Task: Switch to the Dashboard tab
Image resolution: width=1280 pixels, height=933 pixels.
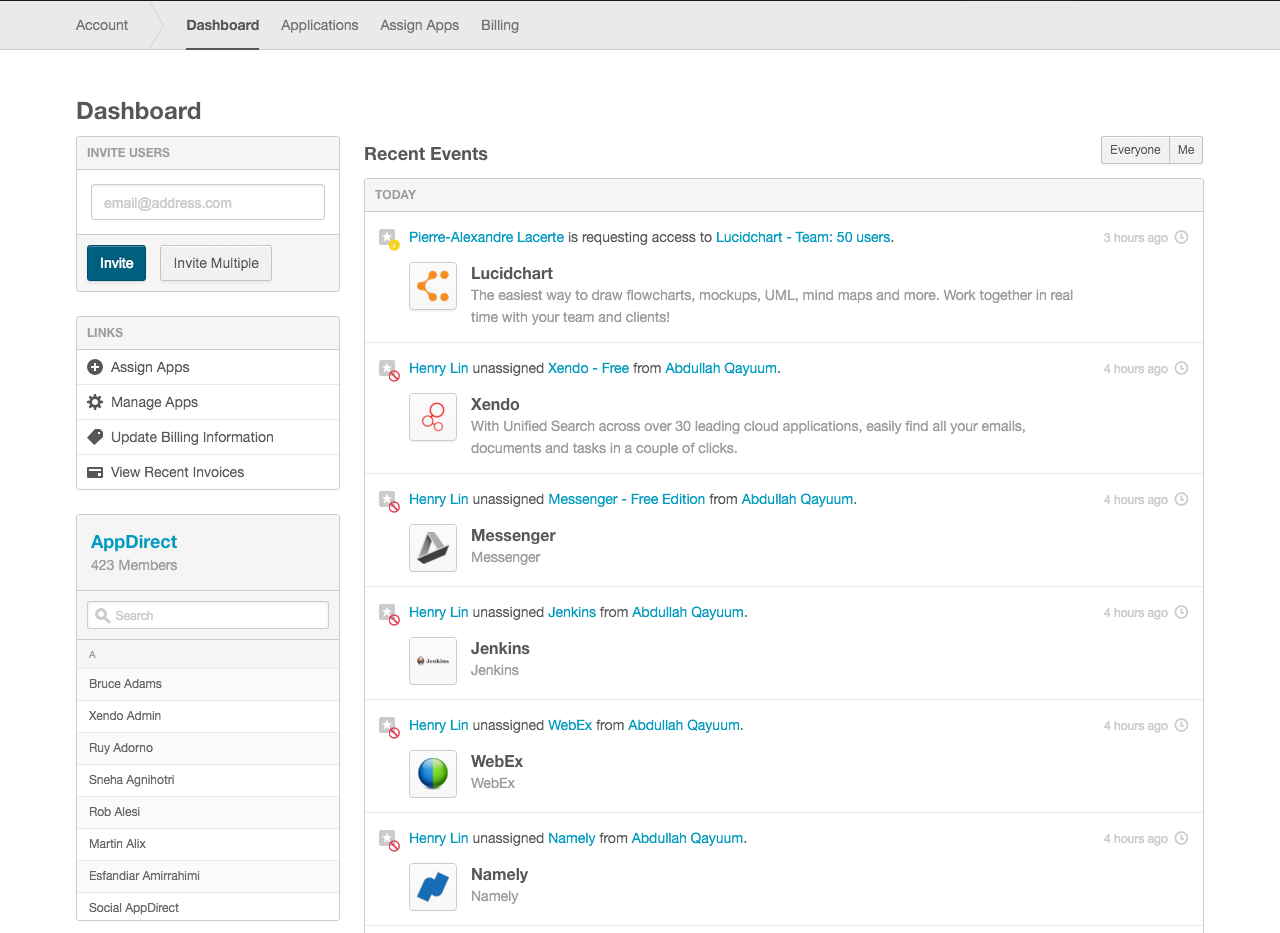Action: (x=222, y=25)
